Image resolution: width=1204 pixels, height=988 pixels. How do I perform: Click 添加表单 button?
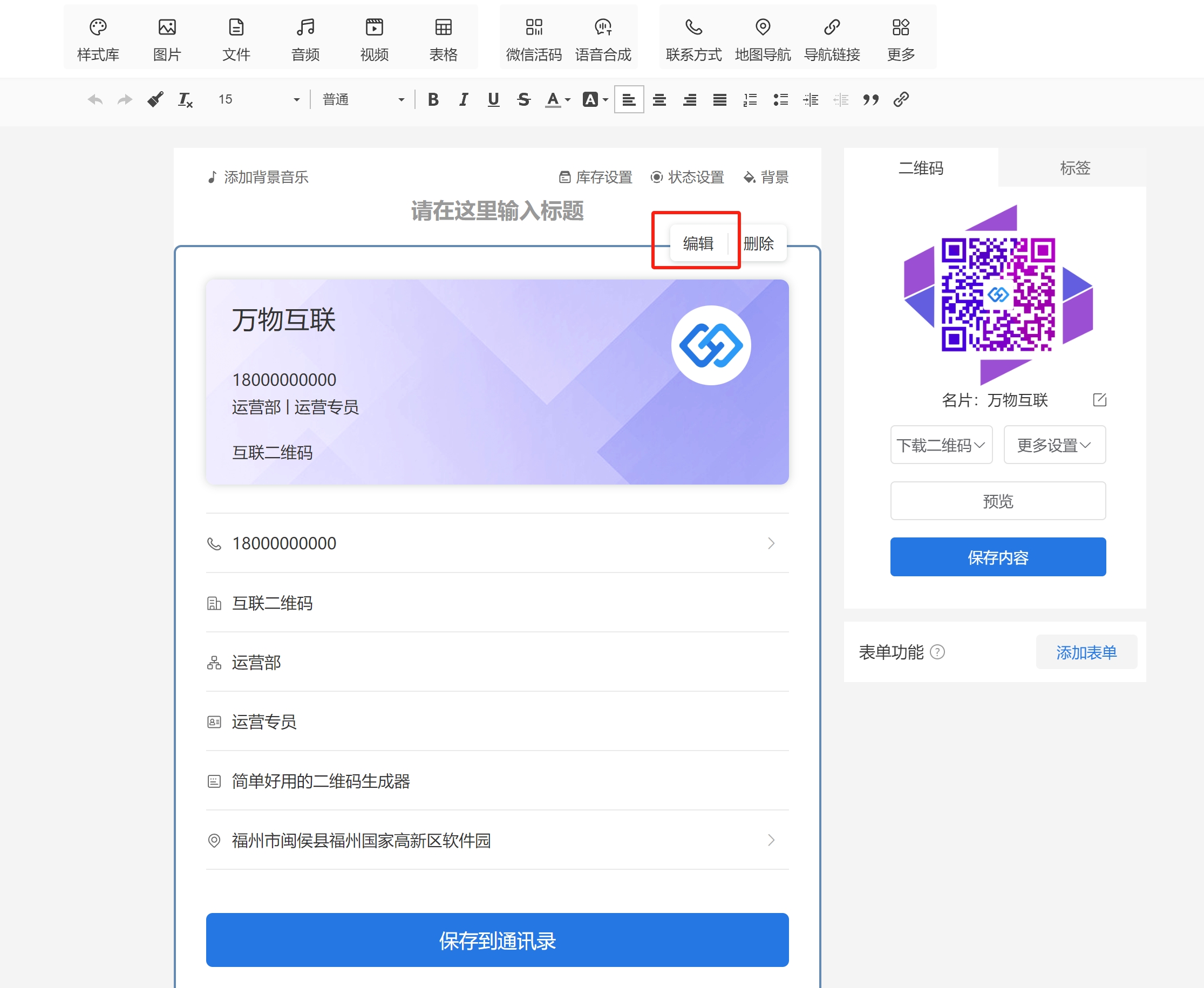pos(1086,652)
